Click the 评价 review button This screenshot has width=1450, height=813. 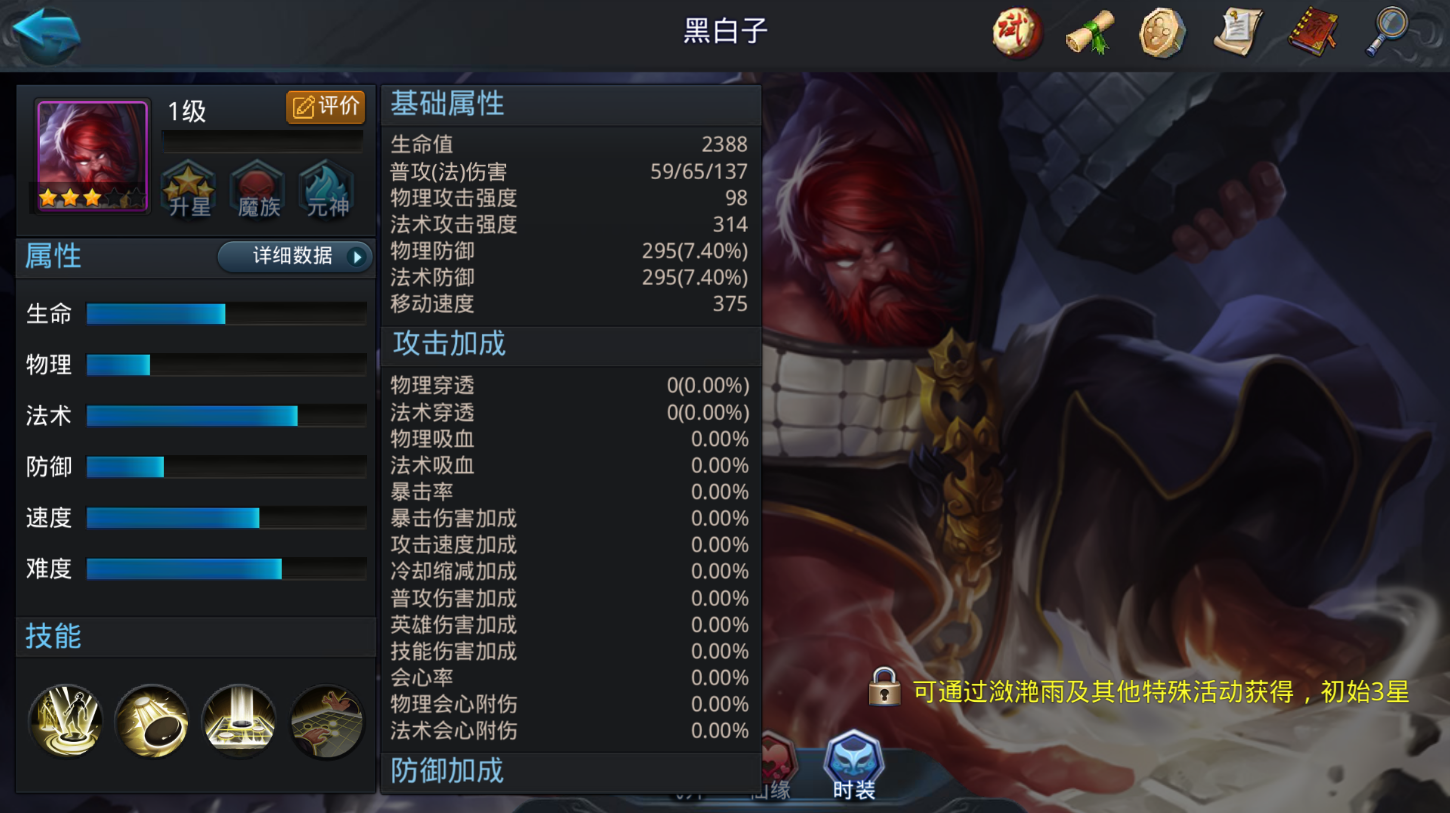[325, 107]
